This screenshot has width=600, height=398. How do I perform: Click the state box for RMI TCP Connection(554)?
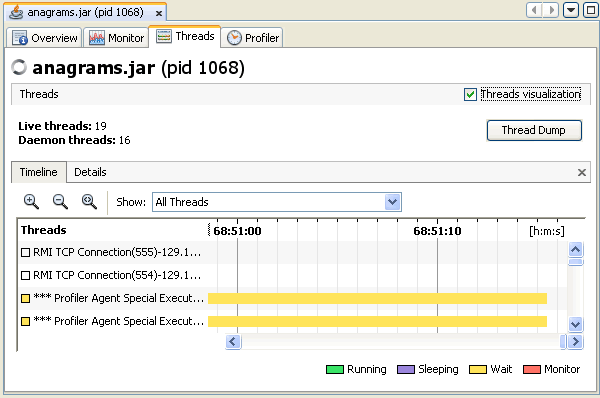point(25,276)
